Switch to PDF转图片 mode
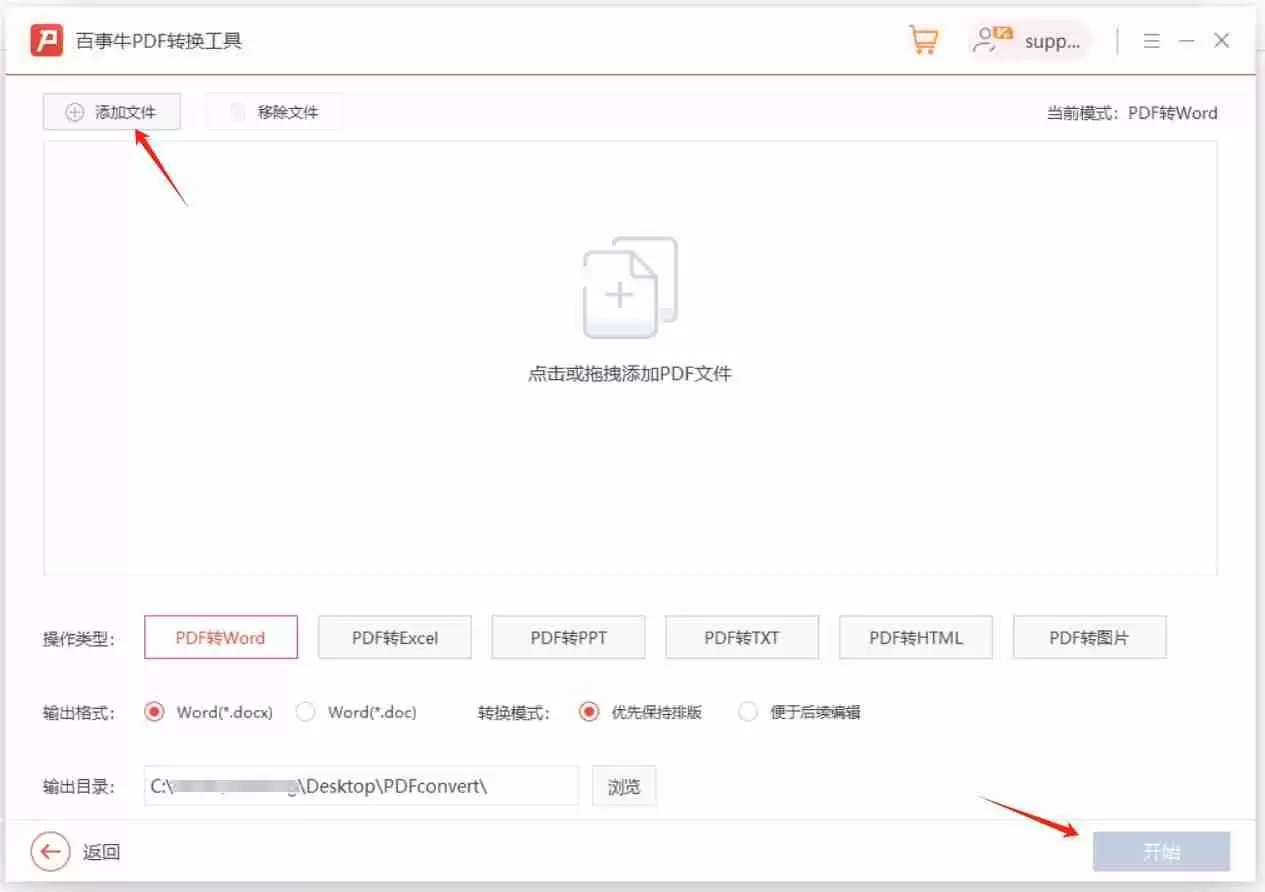Screen dimensions: 1265x892 tap(1089, 637)
